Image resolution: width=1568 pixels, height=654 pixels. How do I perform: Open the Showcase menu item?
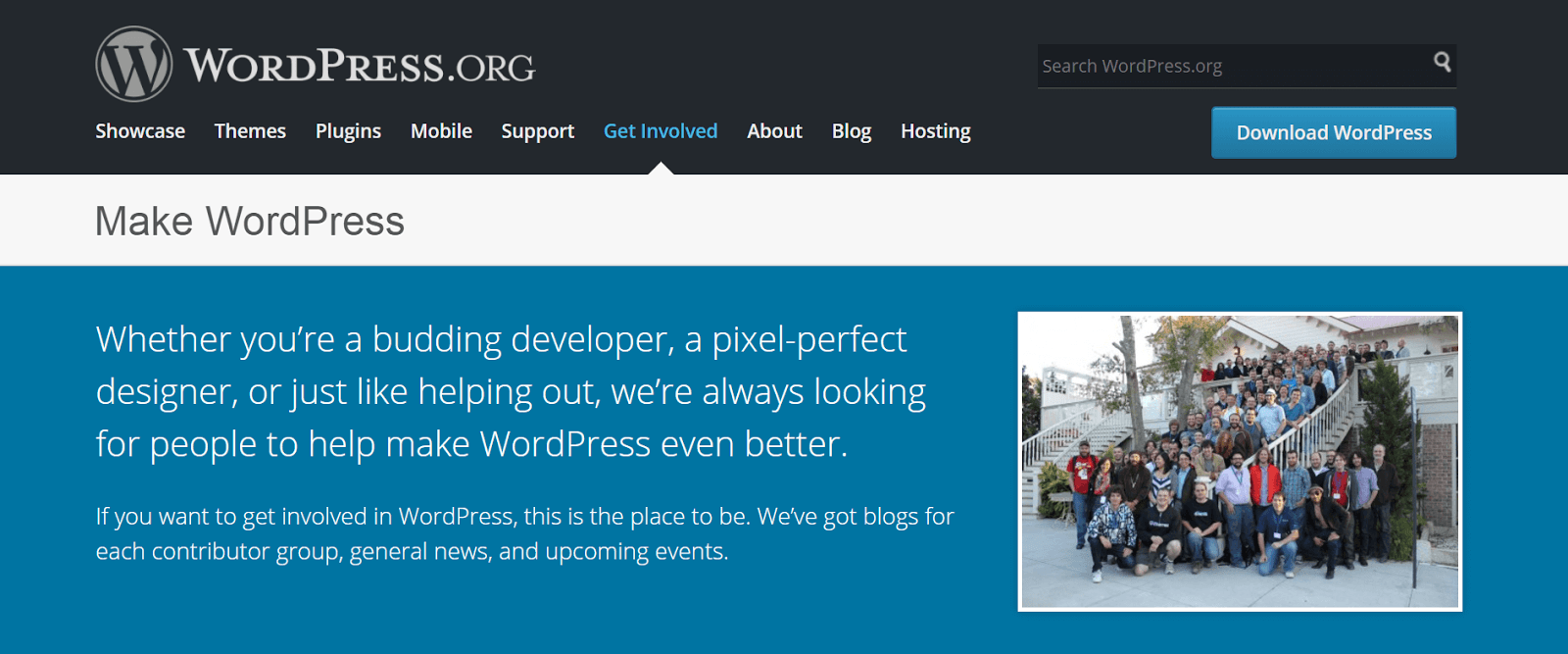pyautogui.click(x=140, y=131)
